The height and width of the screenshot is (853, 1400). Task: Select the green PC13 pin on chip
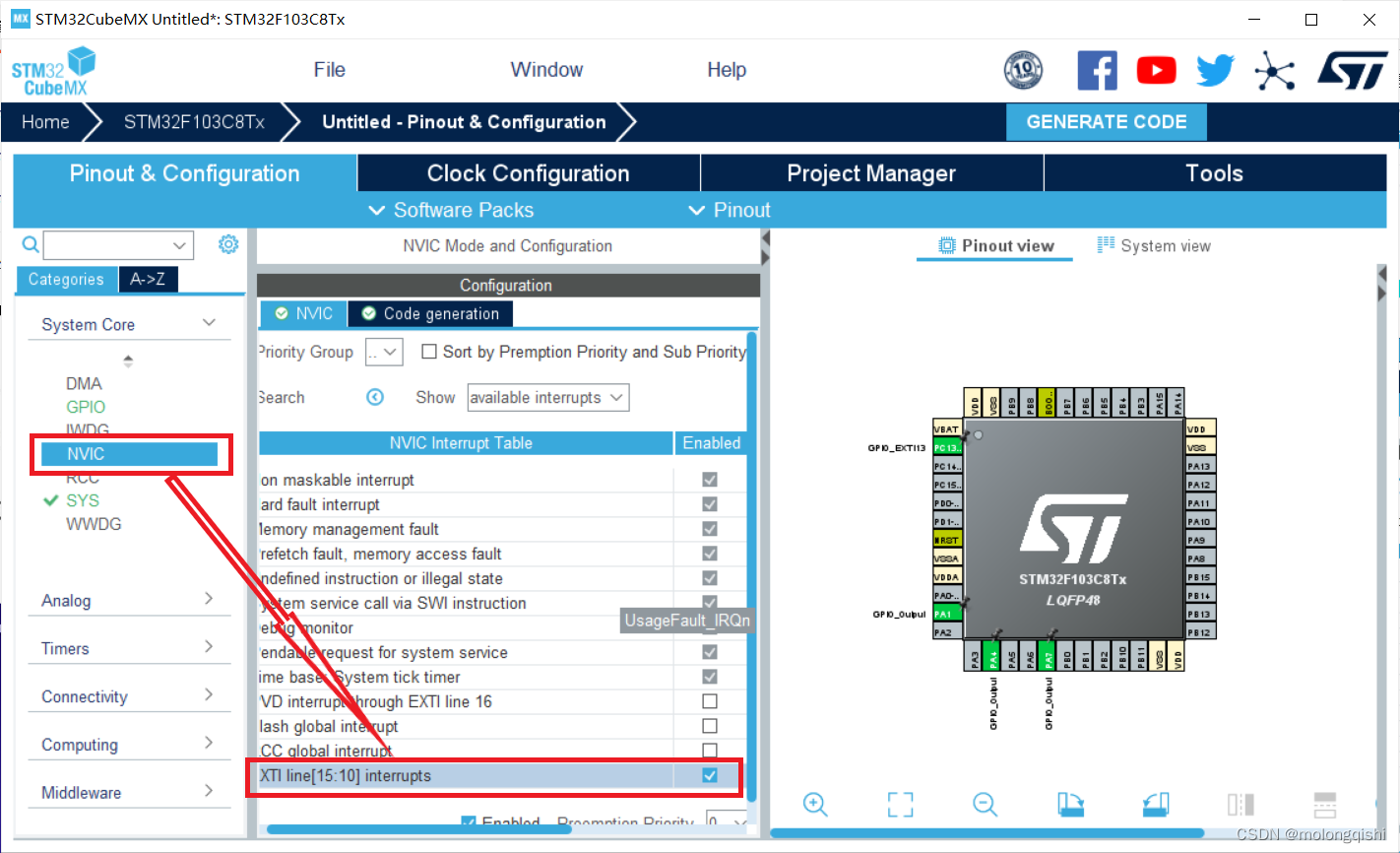click(947, 447)
